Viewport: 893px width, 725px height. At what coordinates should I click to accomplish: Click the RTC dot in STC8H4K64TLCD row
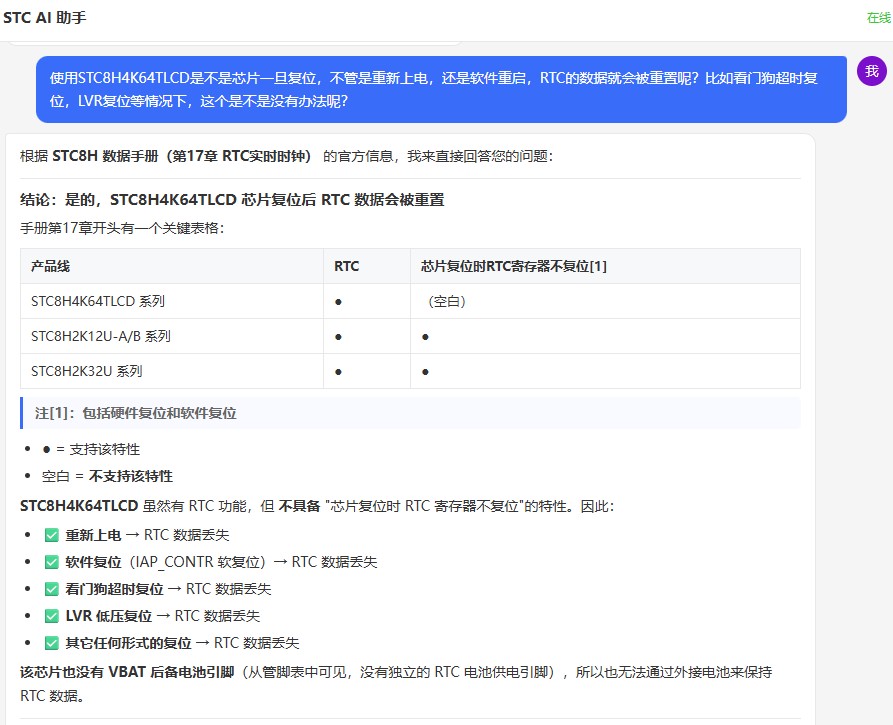tap(338, 302)
